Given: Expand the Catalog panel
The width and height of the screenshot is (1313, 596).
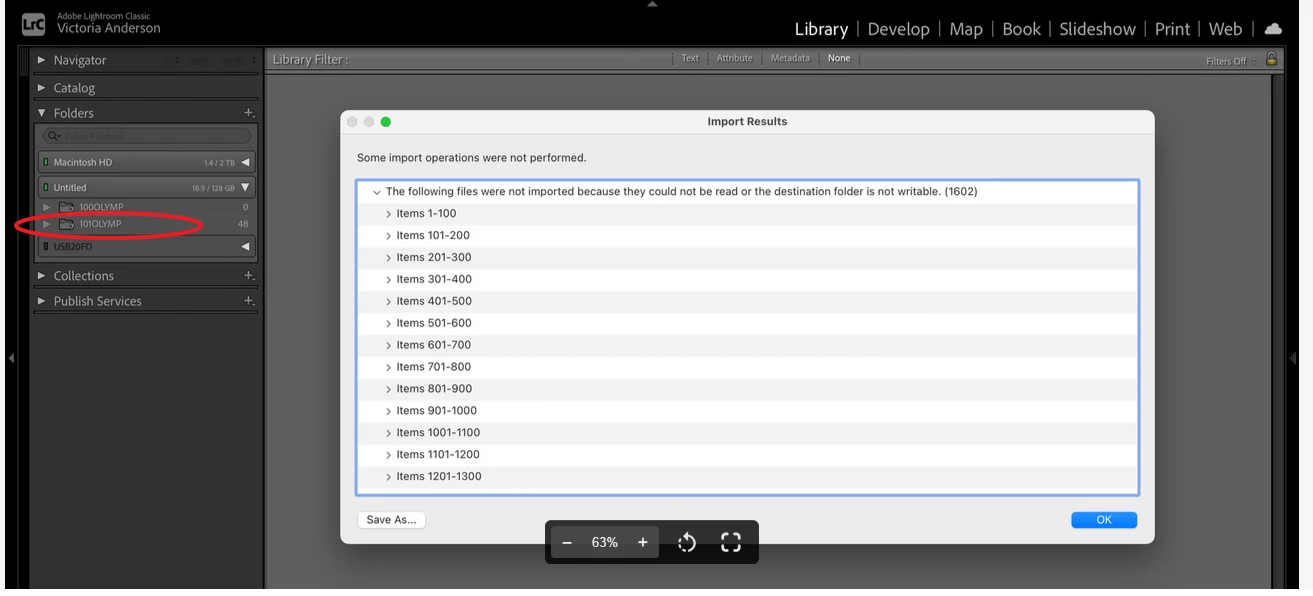Looking at the screenshot, I should click(x=41, y=88).
